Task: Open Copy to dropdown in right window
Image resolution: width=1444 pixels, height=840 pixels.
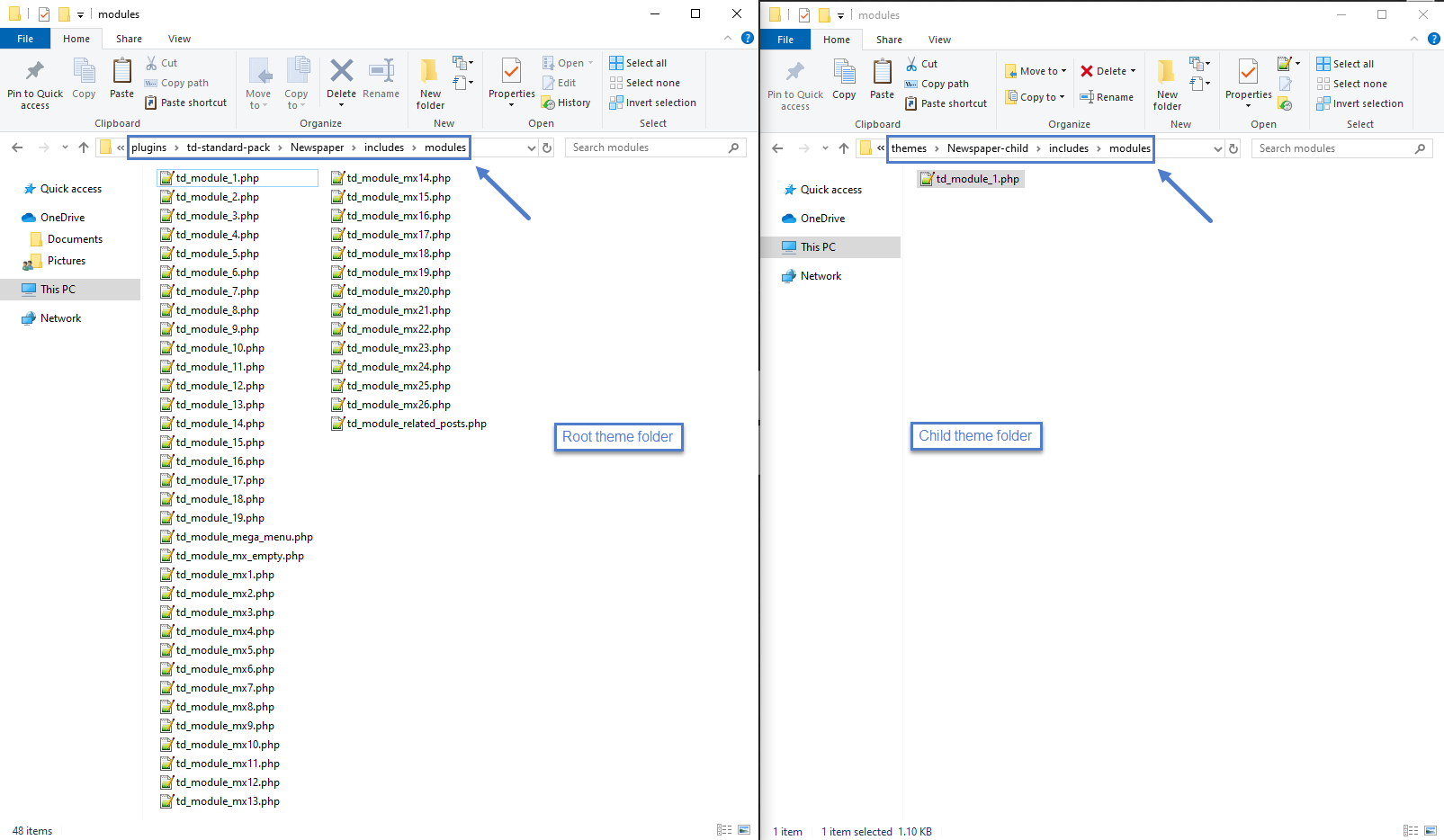Action: tap(1036, 97)
